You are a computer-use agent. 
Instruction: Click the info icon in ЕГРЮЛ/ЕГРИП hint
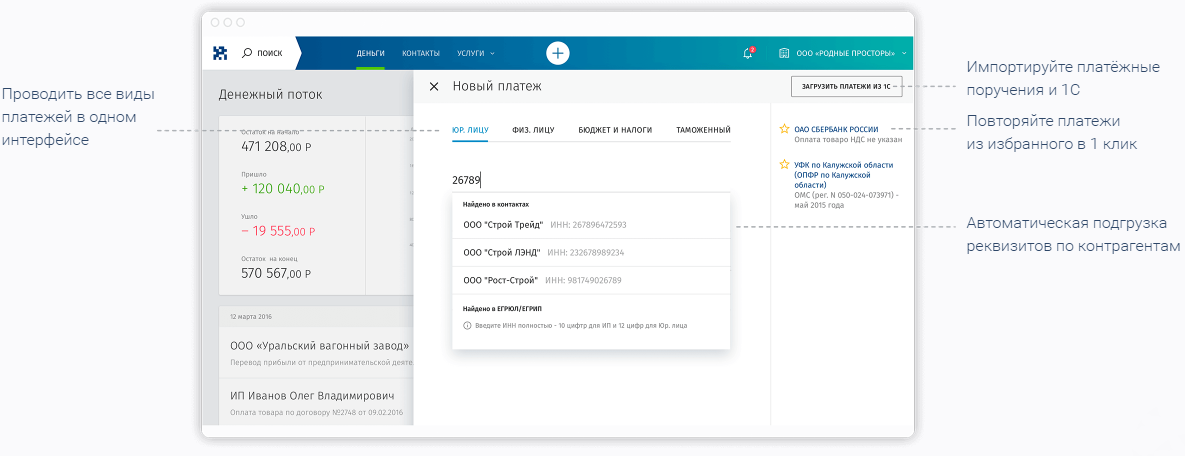(x=466, y=326)
